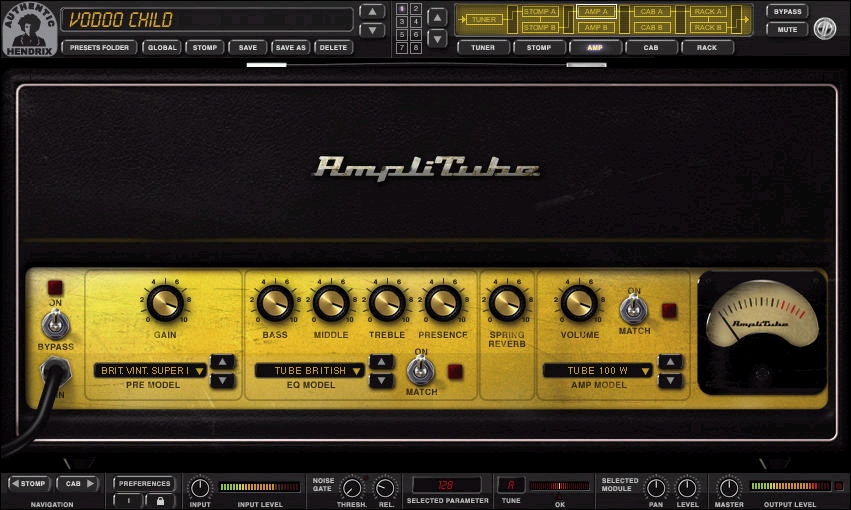Screen dimensions: 851x510
Task: Click the info button below Preferences
Action: 129,501
